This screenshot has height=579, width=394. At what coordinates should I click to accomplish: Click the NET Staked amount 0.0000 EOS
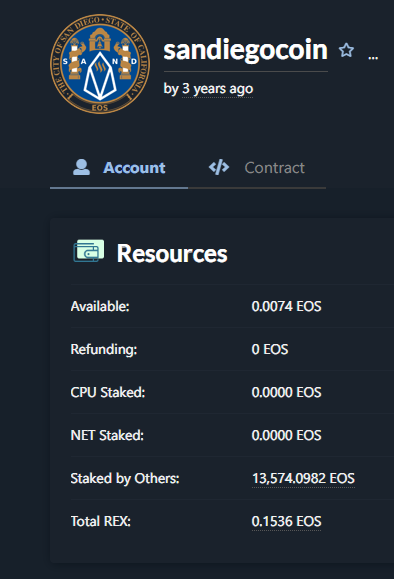point(287,435)
